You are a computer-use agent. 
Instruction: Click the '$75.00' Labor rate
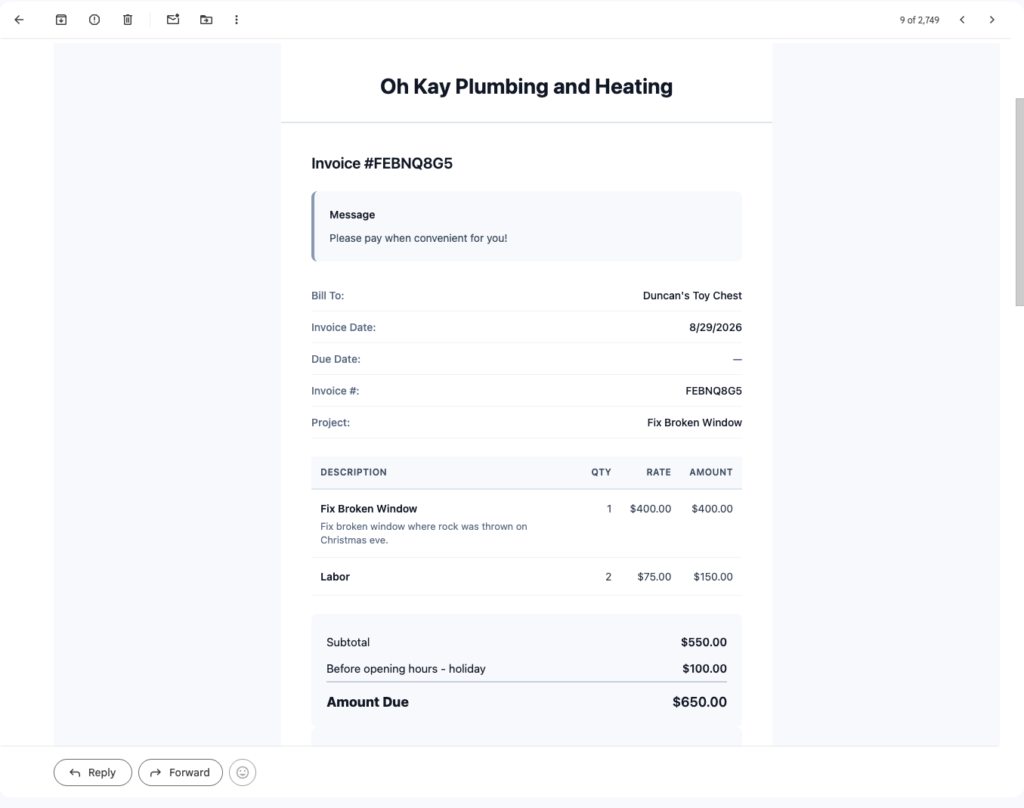coord(654,577)
